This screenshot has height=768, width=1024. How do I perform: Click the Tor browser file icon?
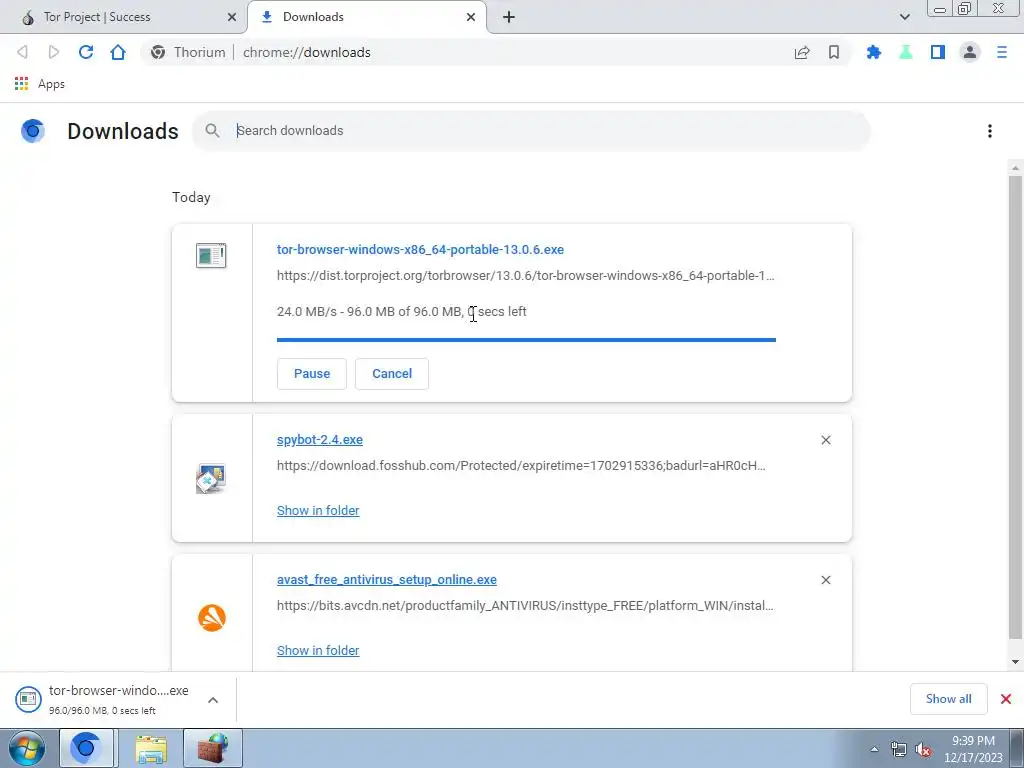[x=211, y=255]
